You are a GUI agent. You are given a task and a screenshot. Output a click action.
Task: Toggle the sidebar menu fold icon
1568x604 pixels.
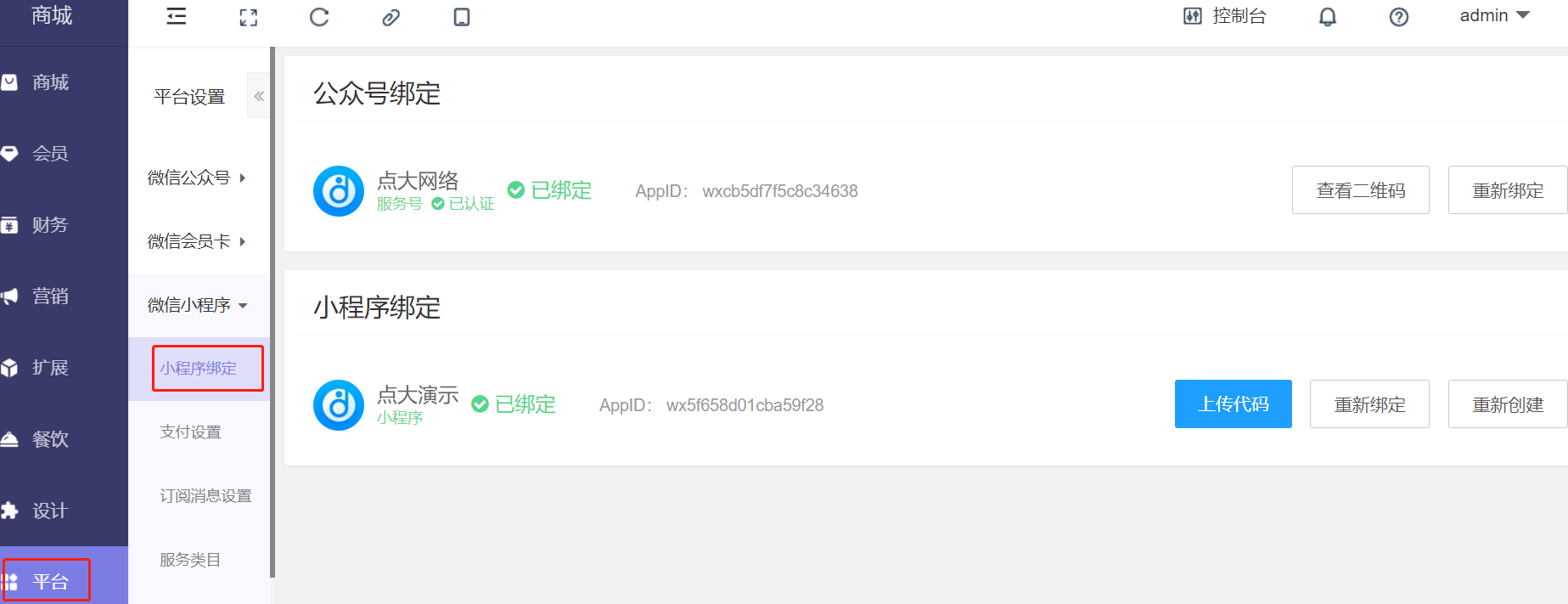coord(177,17)
